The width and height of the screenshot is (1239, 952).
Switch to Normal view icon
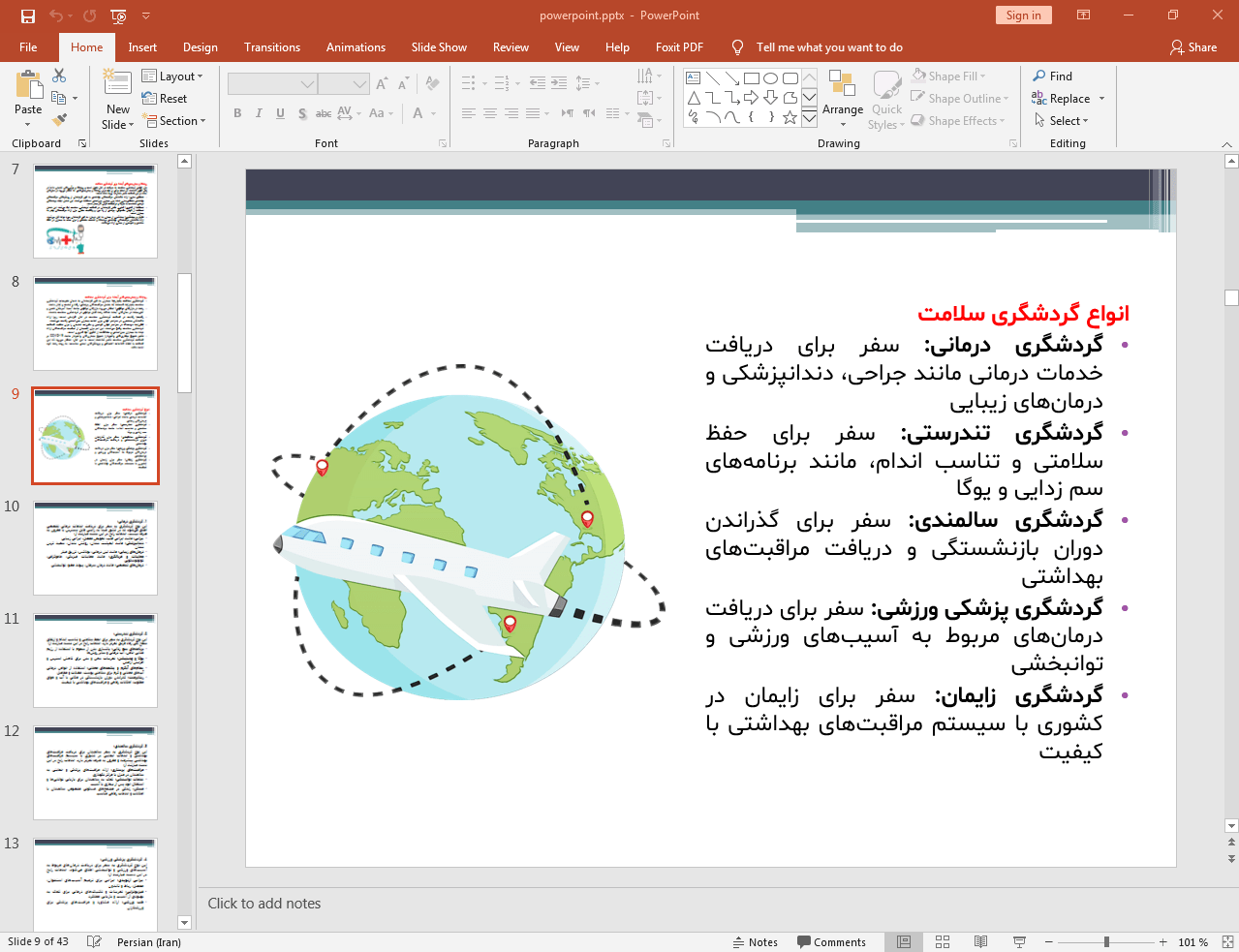point(903,941)
